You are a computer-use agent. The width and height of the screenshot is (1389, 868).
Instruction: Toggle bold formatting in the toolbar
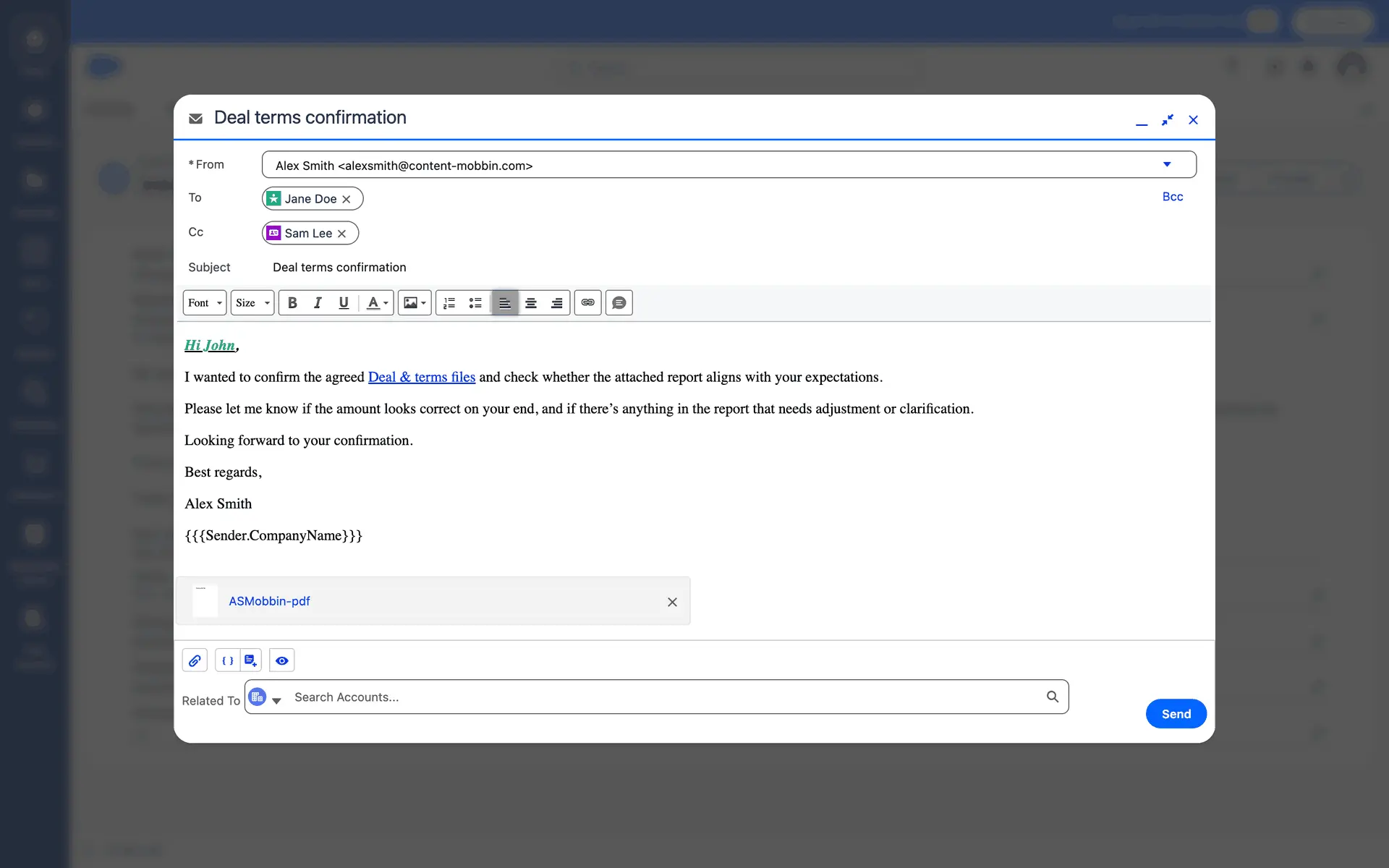(292, 303)
